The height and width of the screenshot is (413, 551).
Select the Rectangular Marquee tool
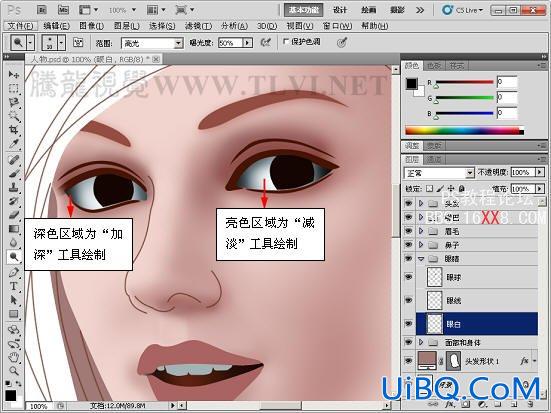pyautogui.click(x=14, y=88)
